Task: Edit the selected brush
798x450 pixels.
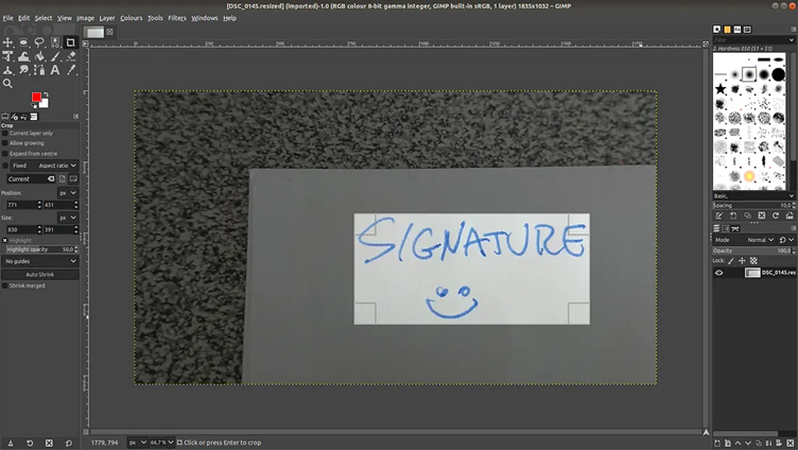Action: pos(719,216)
